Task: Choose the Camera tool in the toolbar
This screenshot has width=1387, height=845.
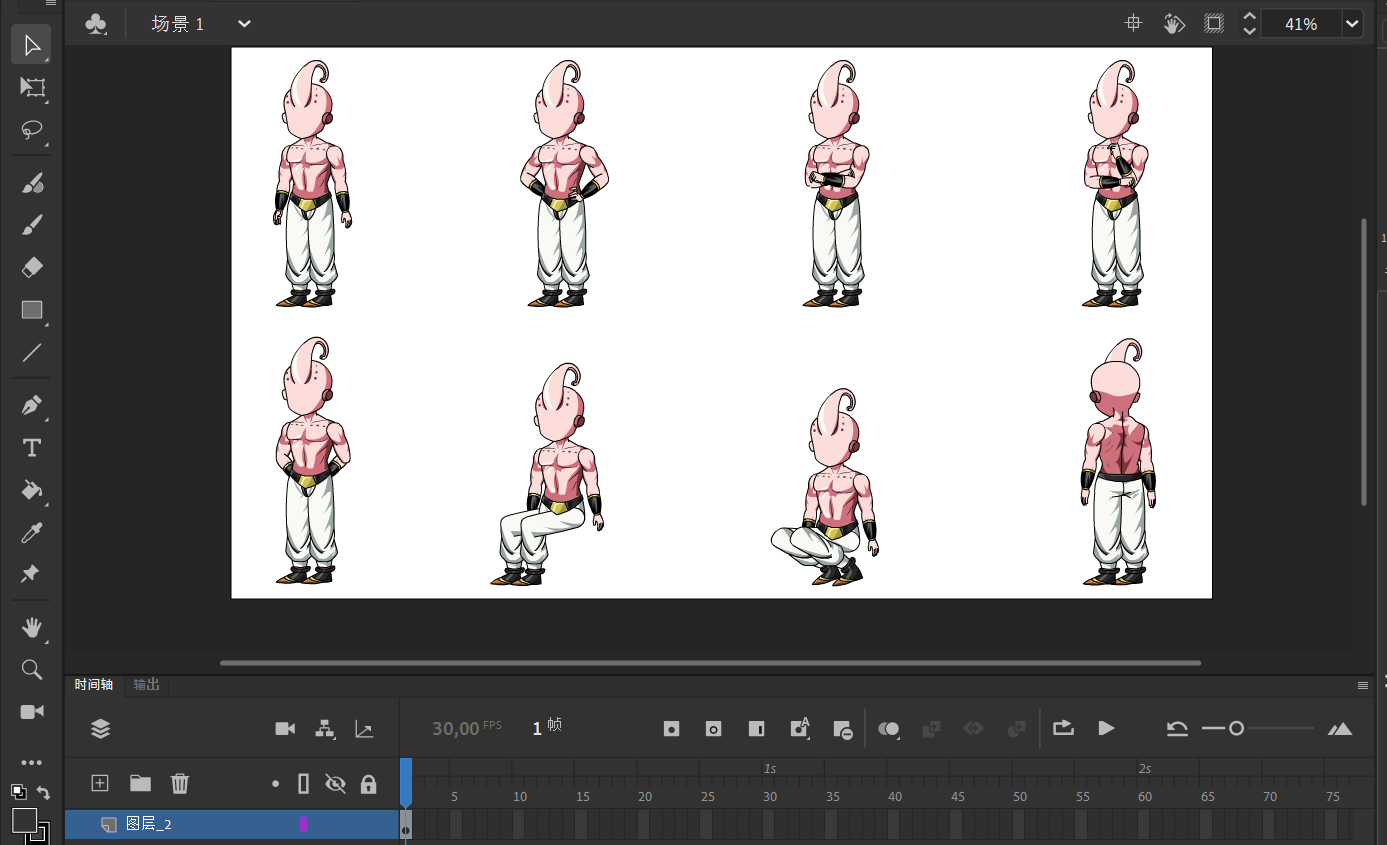Action: [32, 712]
